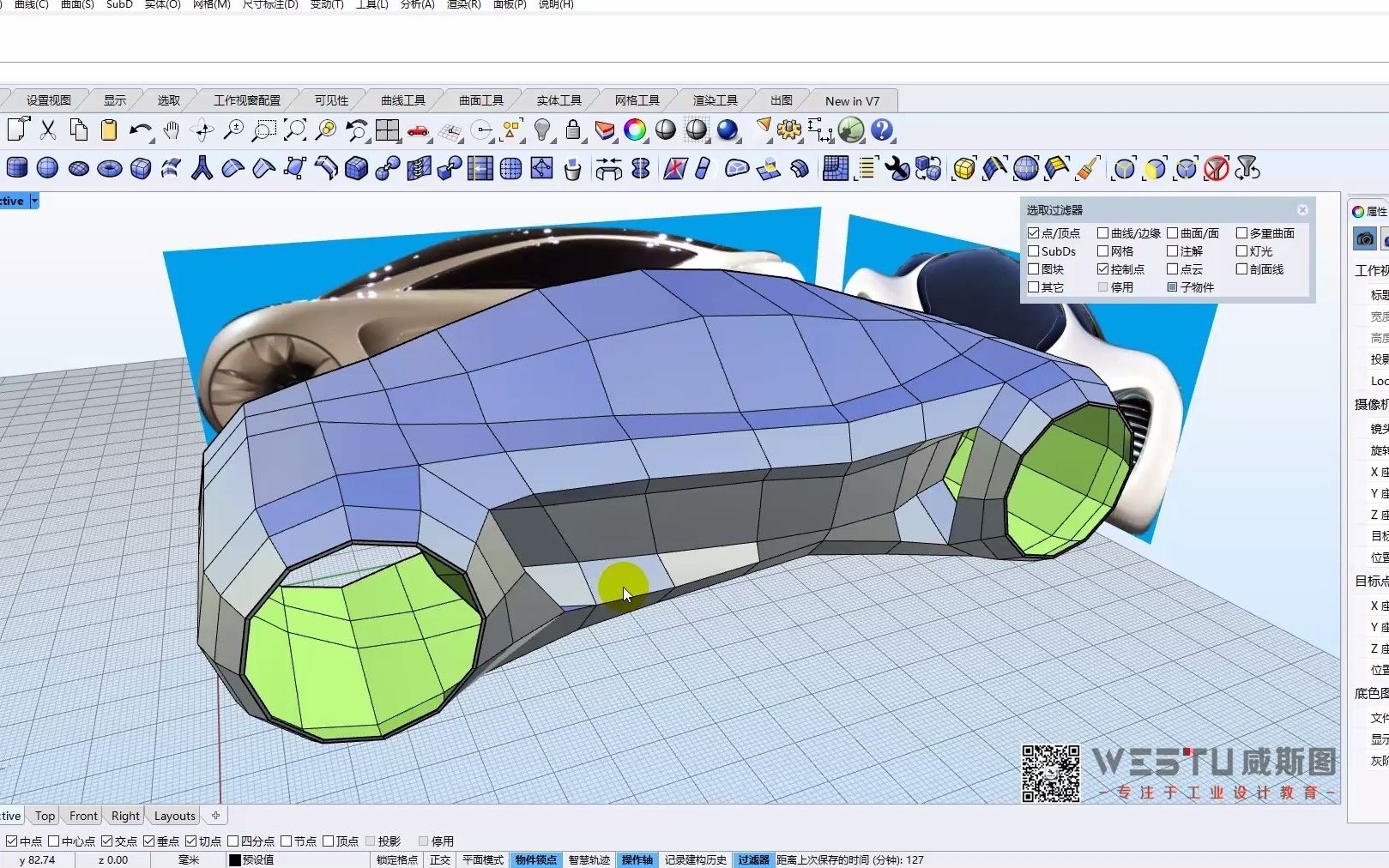Uncheck the 控制点 filter checkbox

[1103, 269]
